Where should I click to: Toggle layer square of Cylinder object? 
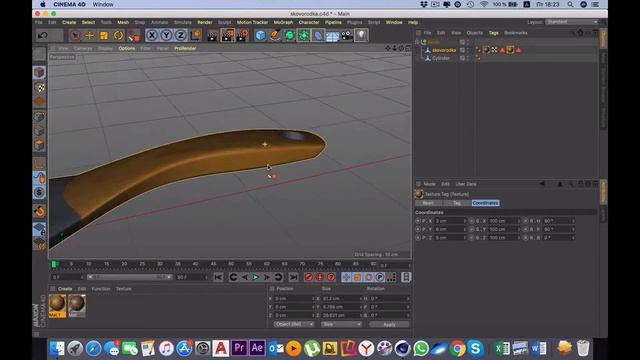462,58
